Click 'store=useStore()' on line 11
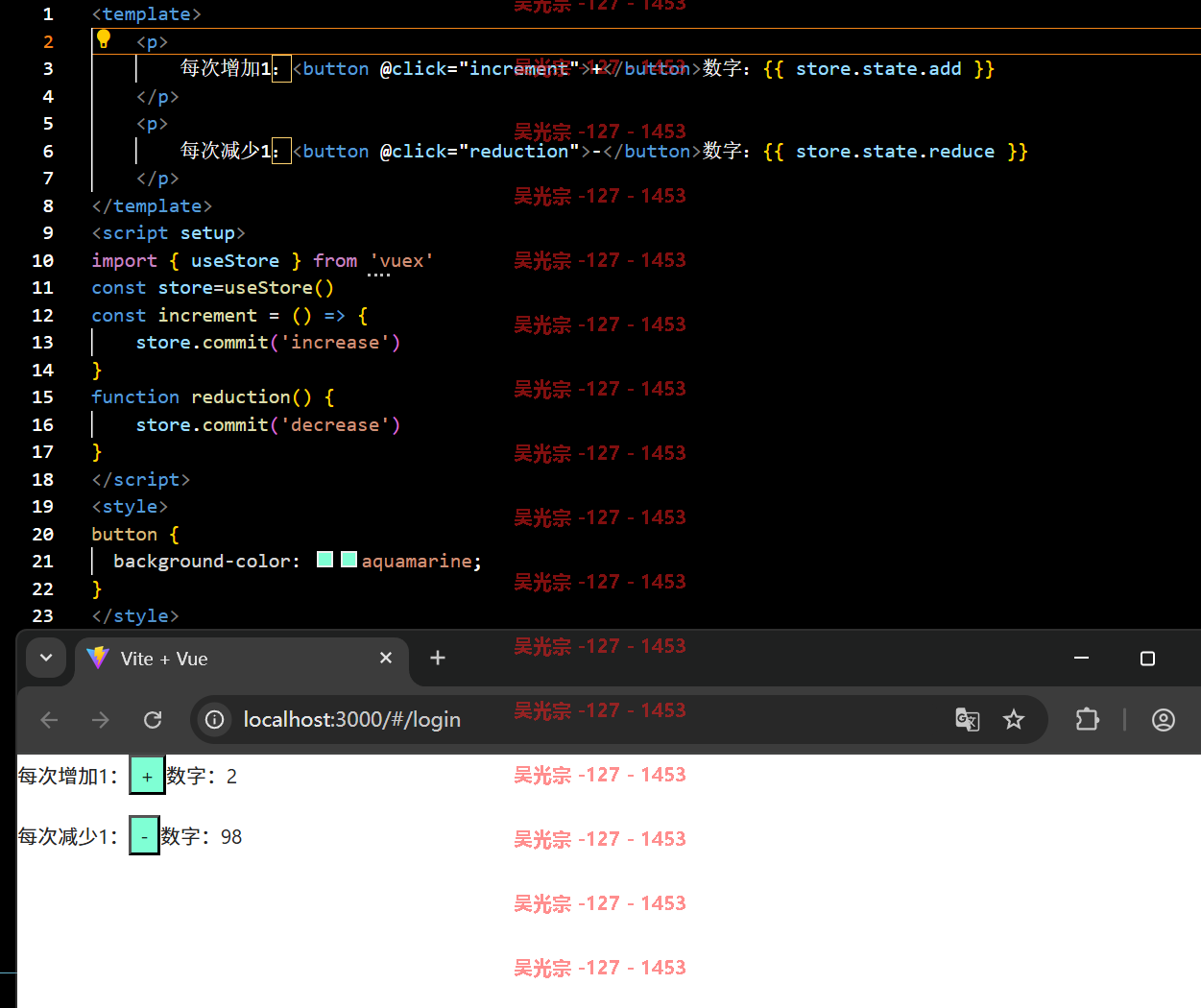 tap(246, 287)
